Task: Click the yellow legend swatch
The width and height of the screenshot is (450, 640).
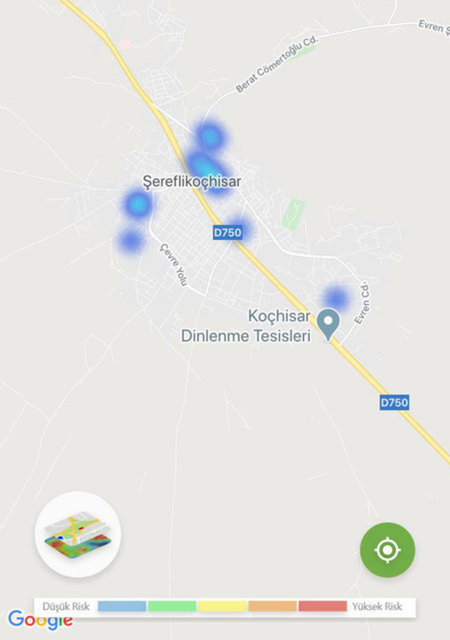Action: 222,606
